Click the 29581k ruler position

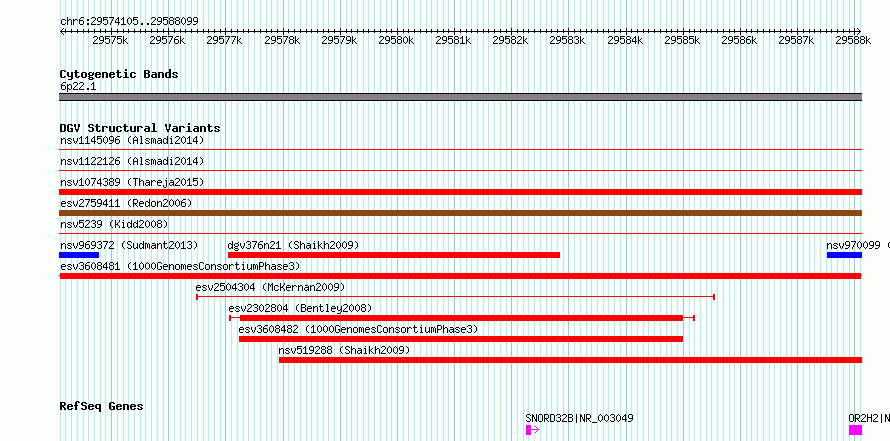[454, 40]
